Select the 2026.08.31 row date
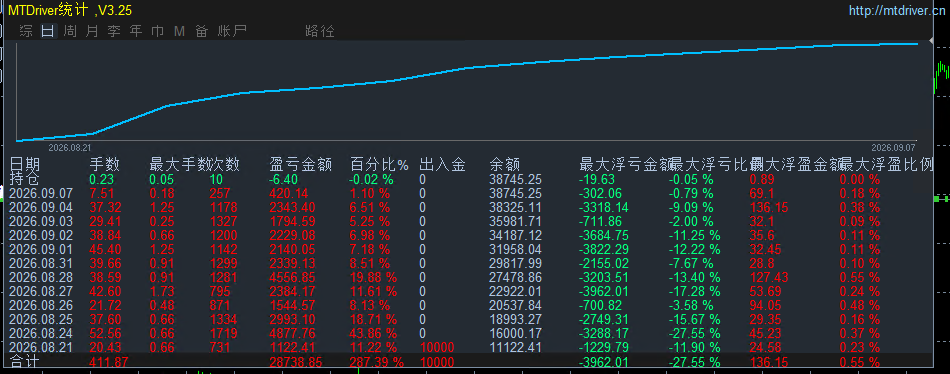 coord(42,263)
